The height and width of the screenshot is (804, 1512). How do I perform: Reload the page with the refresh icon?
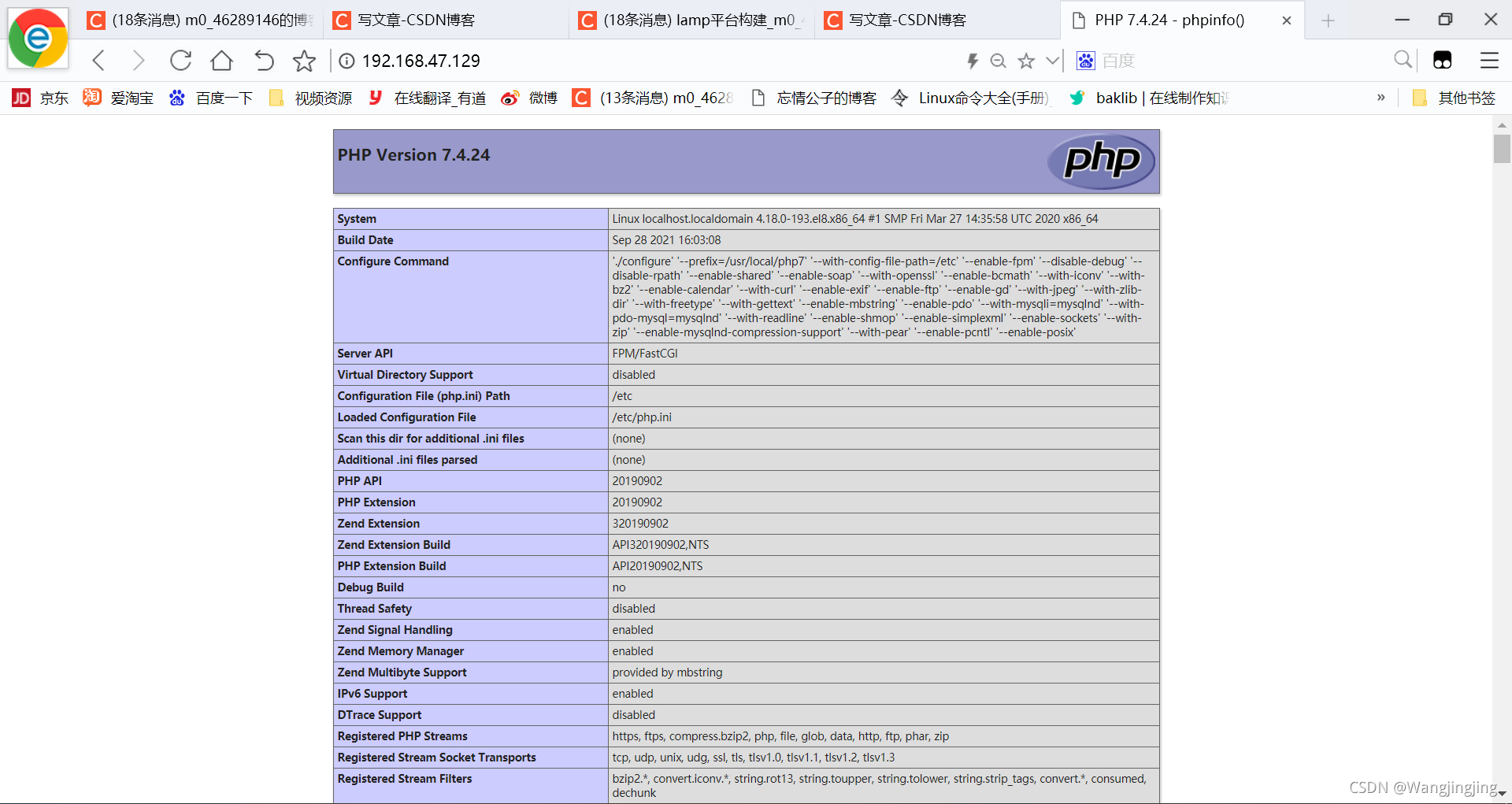tap(180, 61)
